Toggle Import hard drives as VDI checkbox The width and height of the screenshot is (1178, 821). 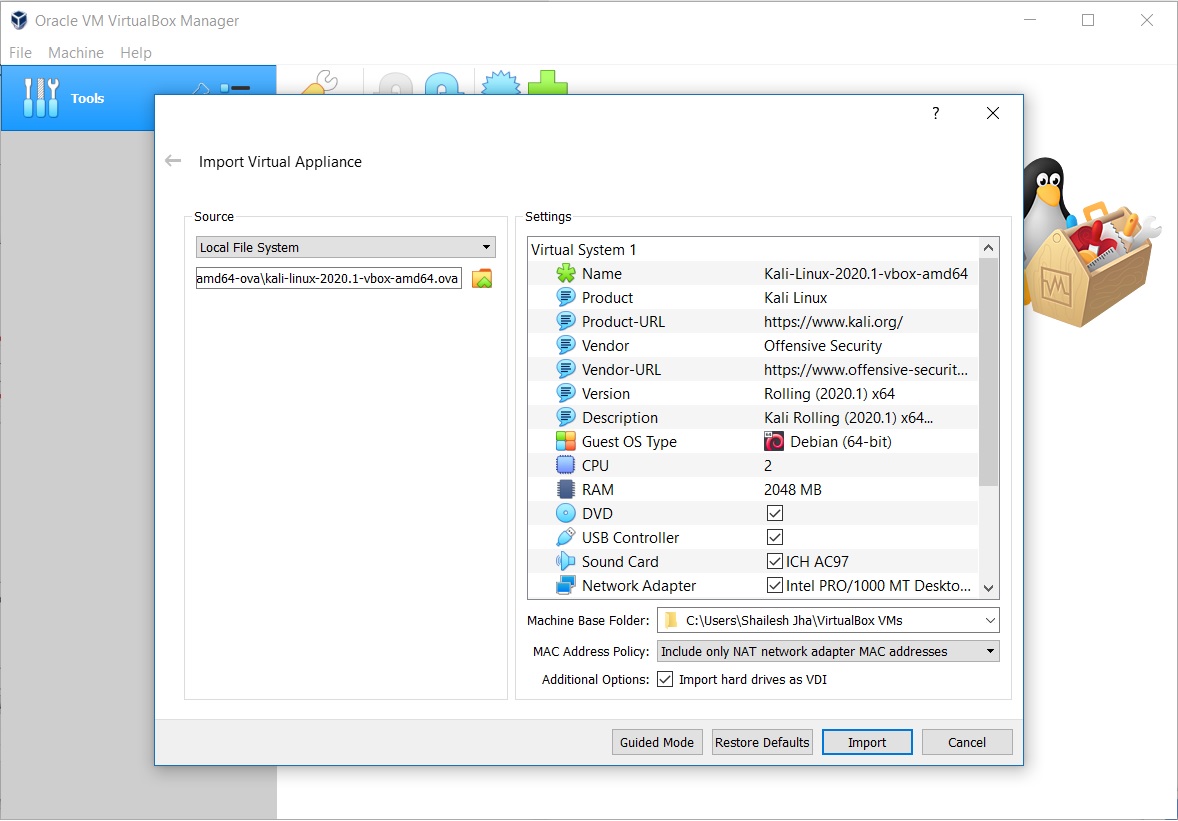point(665,680)
